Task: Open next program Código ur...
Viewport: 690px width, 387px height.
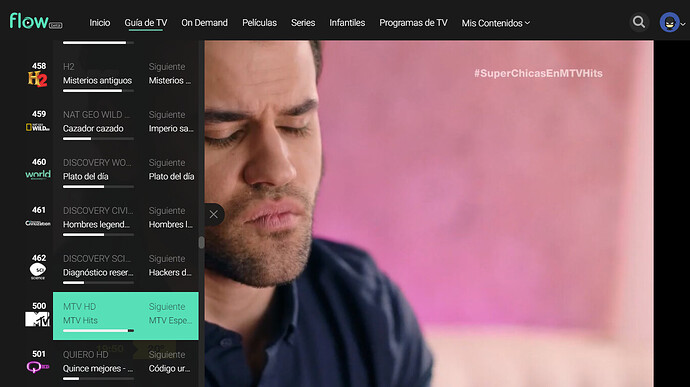Action: [169, 369]
